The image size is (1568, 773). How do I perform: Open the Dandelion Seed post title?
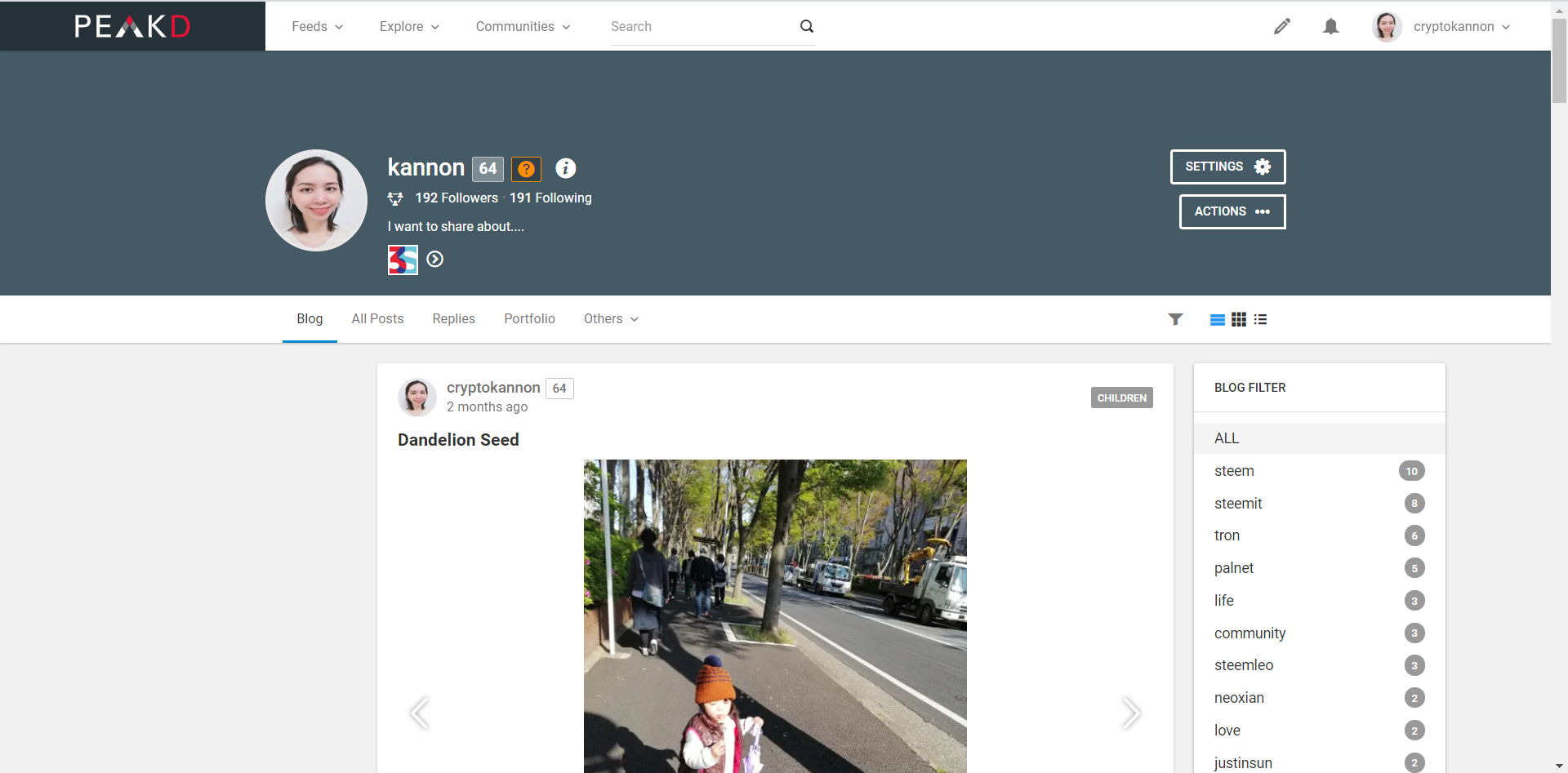tap(458, 440)
